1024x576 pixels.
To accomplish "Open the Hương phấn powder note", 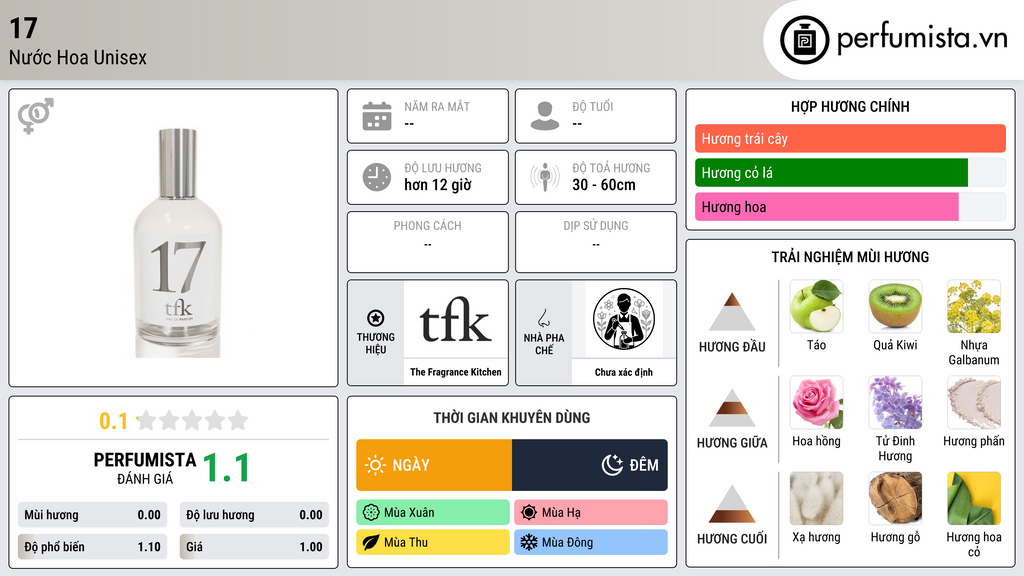I will [x=974, y=402].
